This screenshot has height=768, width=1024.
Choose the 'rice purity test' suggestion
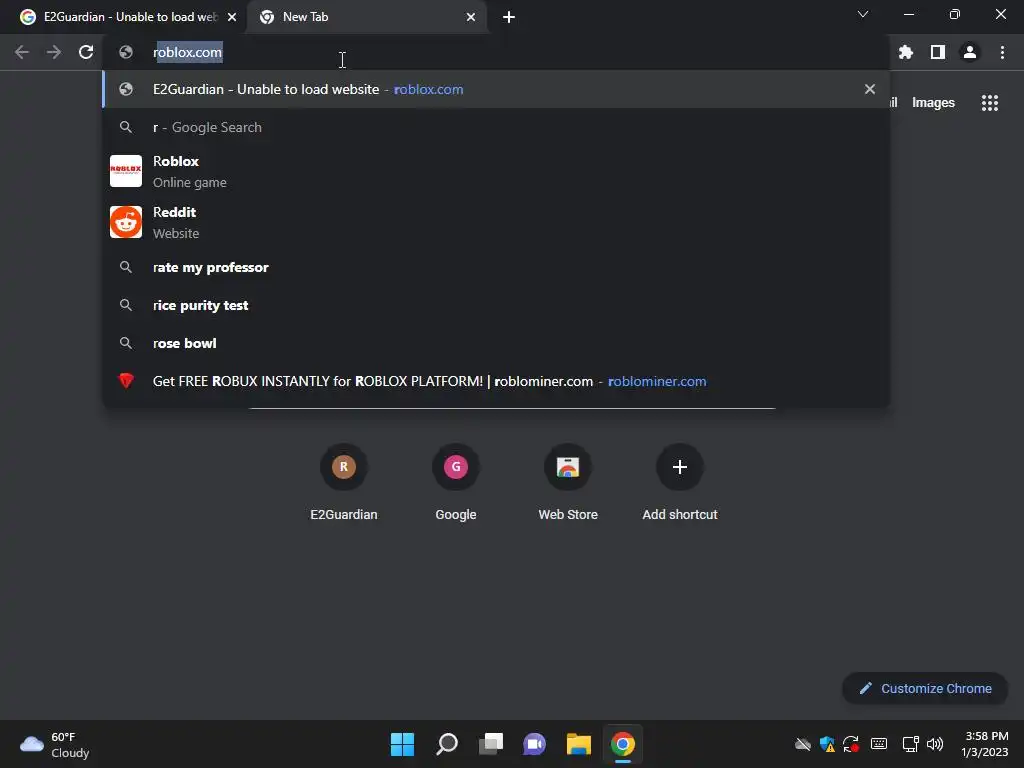coord(496,305)
